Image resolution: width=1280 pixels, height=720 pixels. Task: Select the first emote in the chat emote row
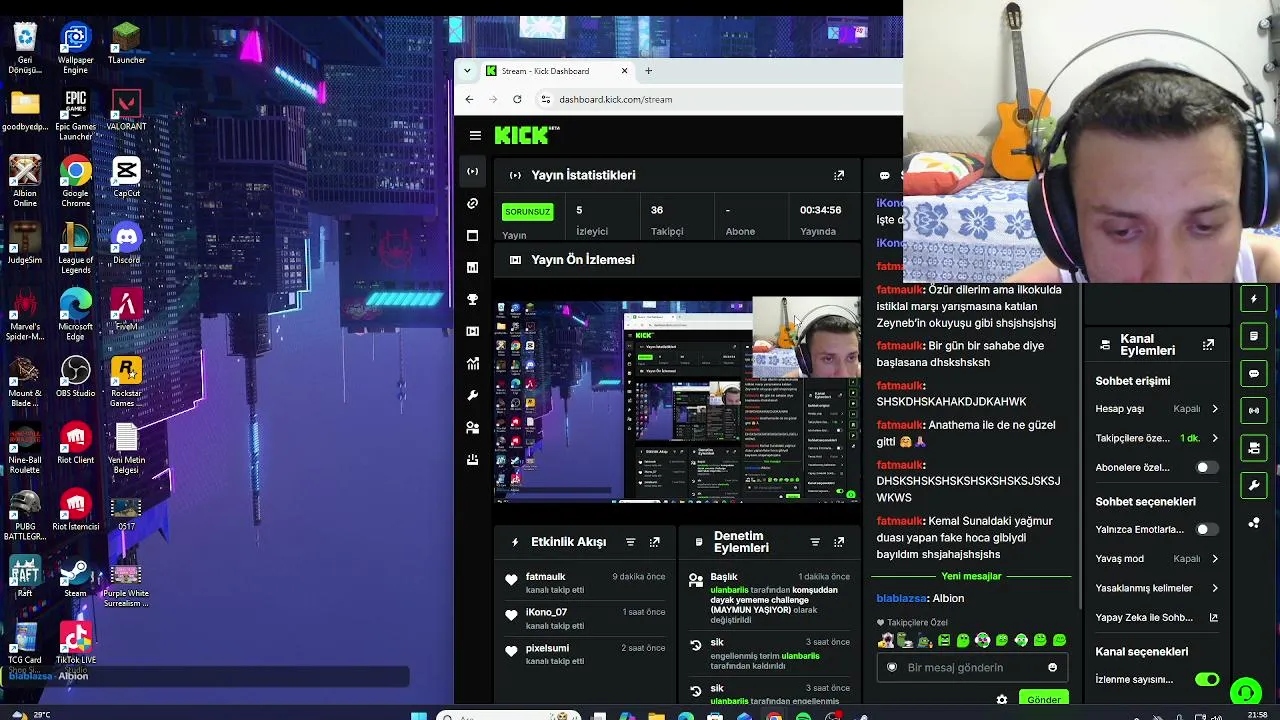pyautogui.click(x=885, y=641)
